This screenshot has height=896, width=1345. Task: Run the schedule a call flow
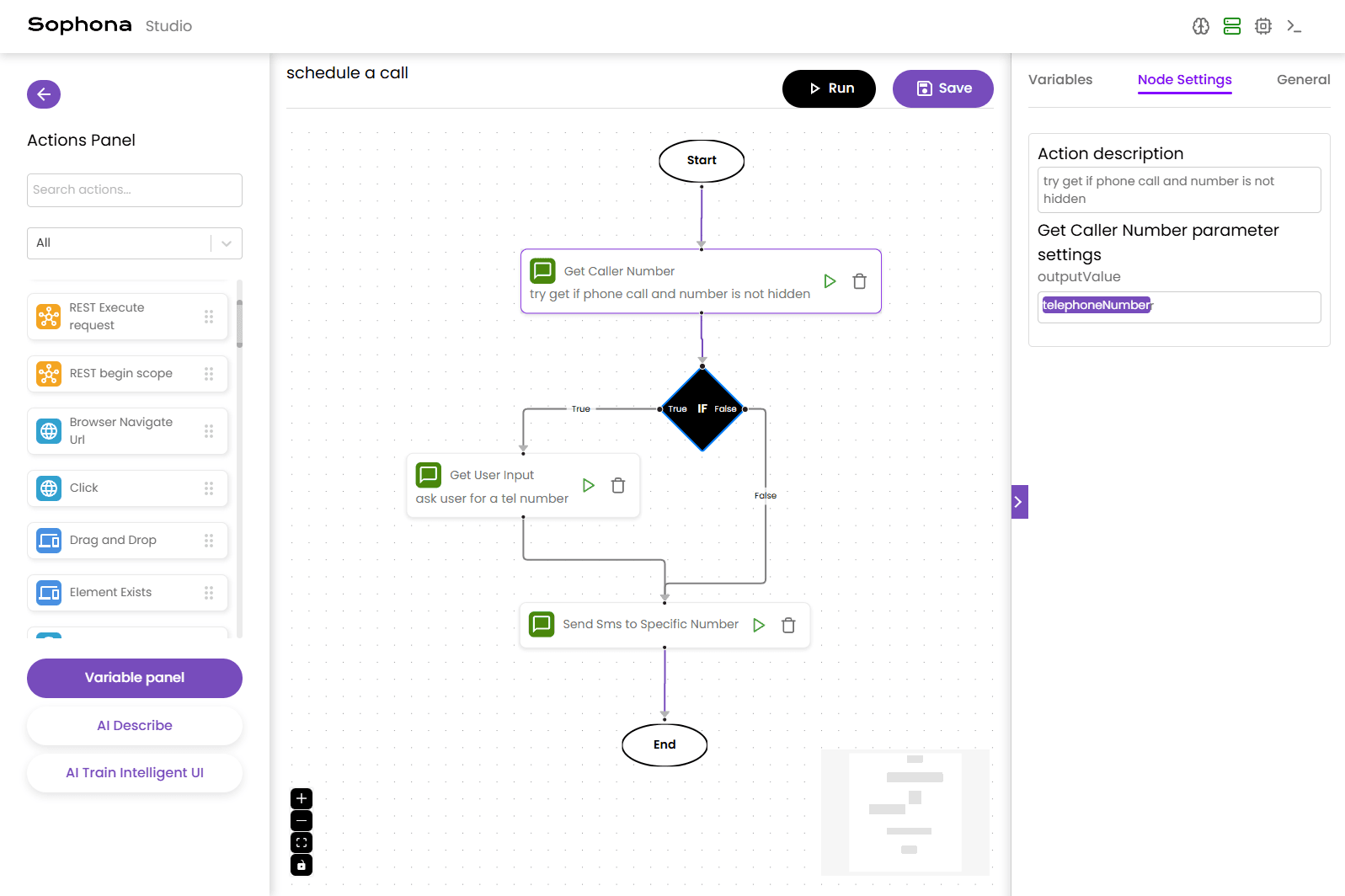(829, 88)
